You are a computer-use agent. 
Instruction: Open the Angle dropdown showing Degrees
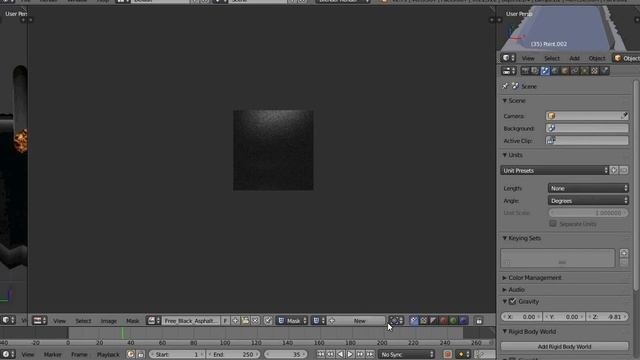(588, 200)
